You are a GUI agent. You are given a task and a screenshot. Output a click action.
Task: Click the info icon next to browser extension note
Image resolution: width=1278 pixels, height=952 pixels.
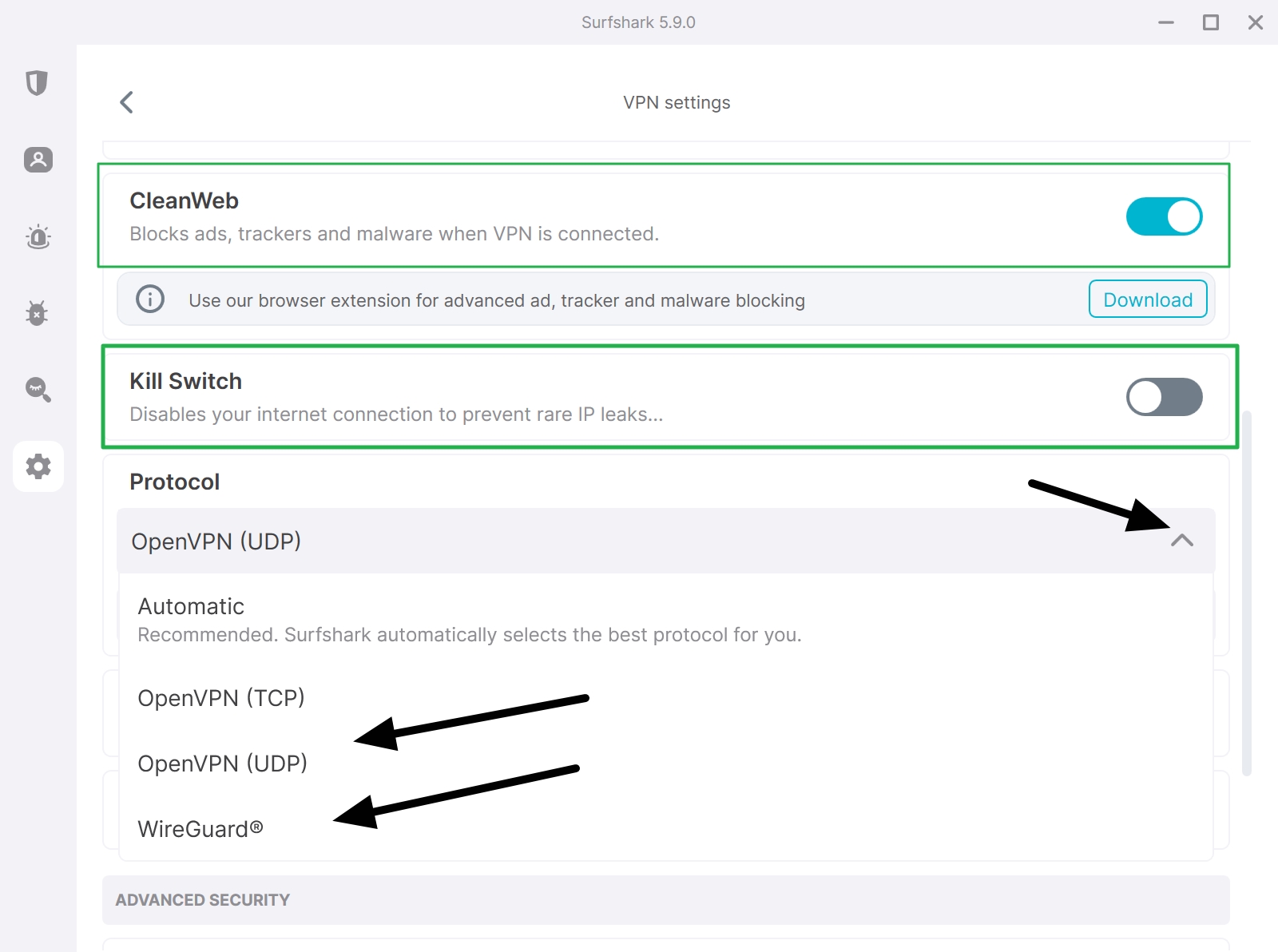click(x=149, y=299)
